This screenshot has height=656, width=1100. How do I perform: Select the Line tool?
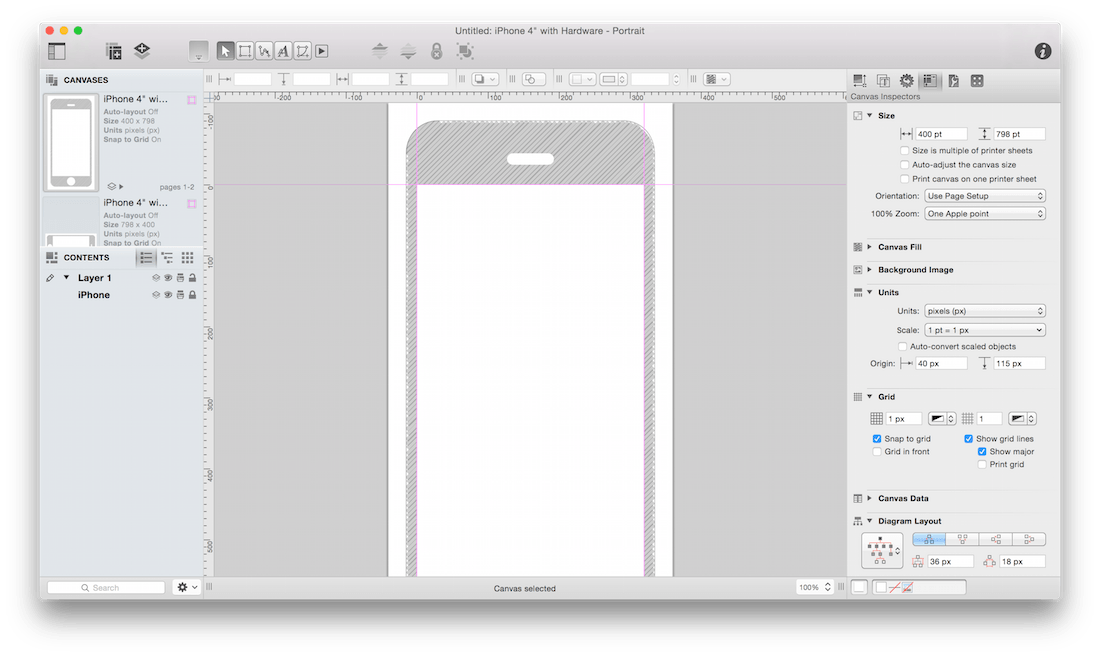point(264,51)
